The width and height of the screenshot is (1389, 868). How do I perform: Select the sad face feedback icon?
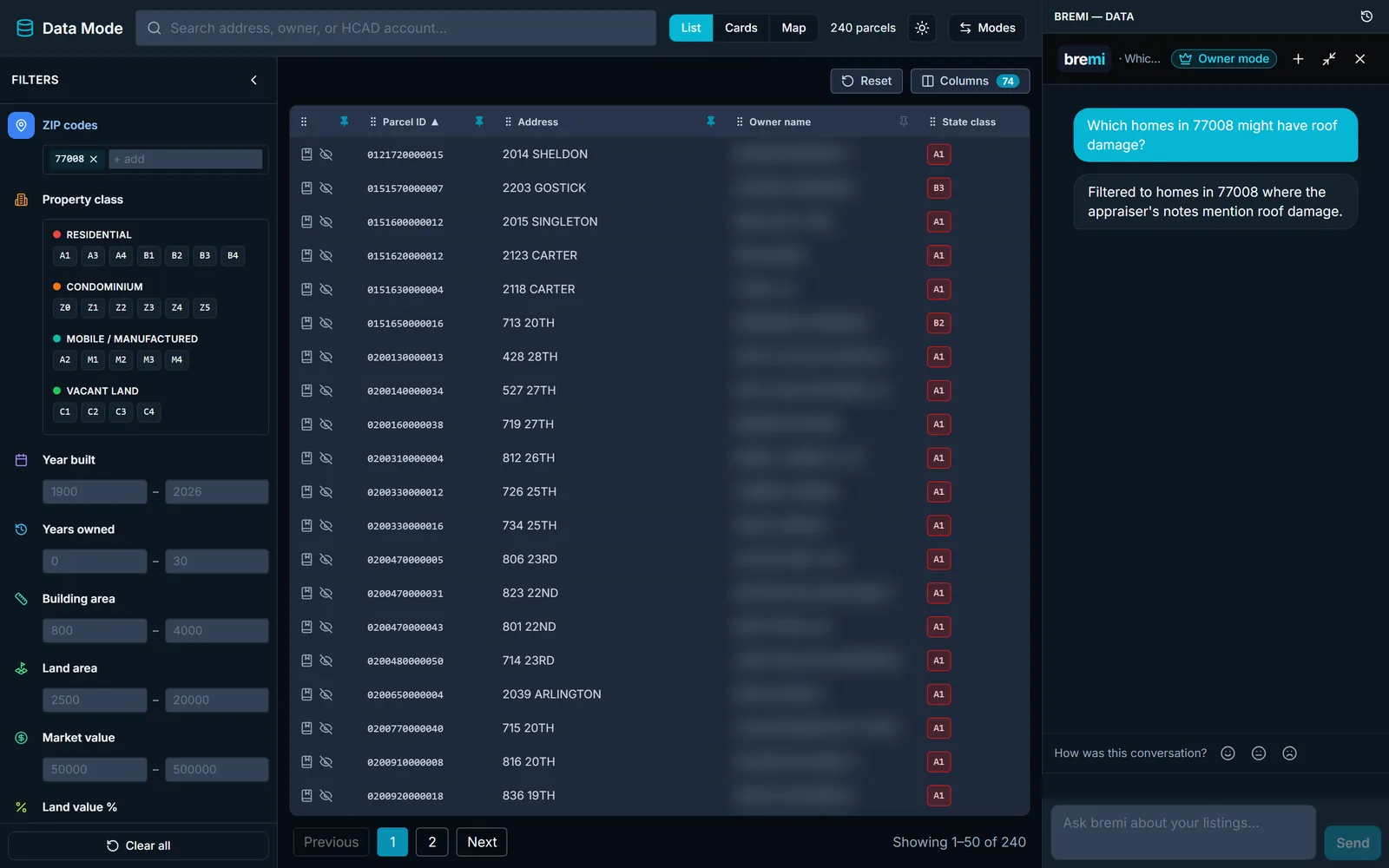(1290, 753)
